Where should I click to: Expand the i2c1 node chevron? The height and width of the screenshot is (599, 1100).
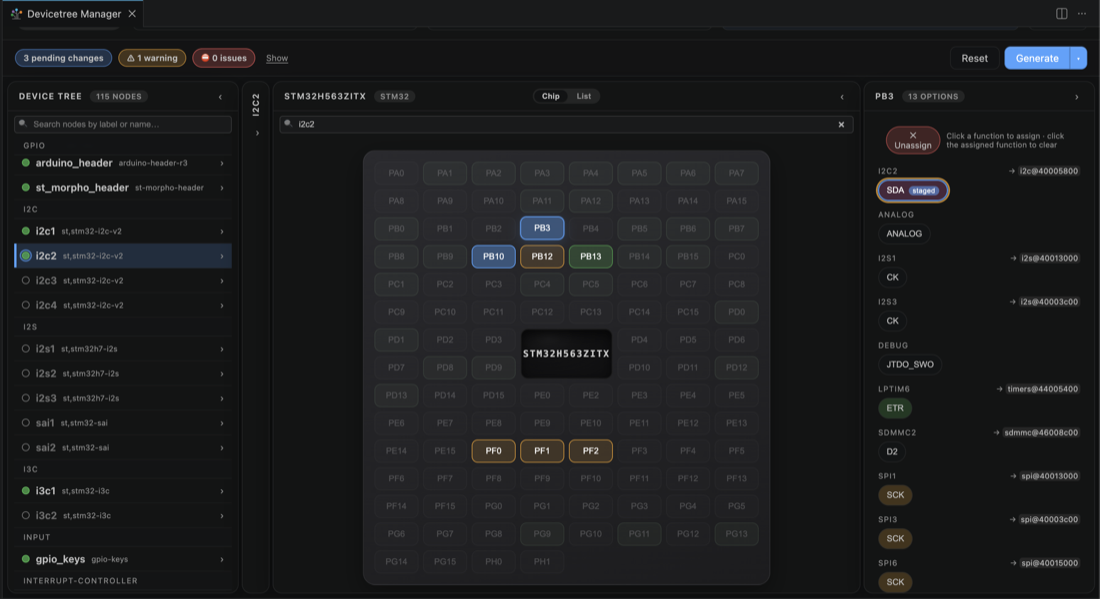tap(222, 231)
